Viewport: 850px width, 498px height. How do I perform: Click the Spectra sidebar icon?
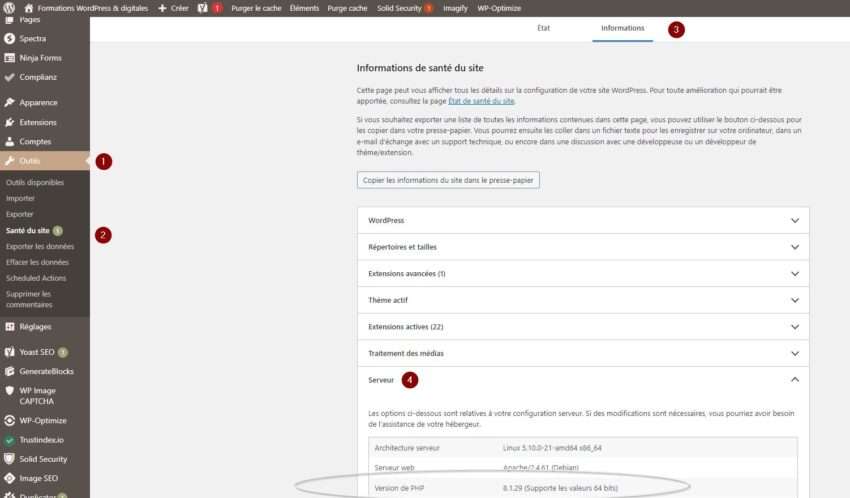(x=9, y=38)
